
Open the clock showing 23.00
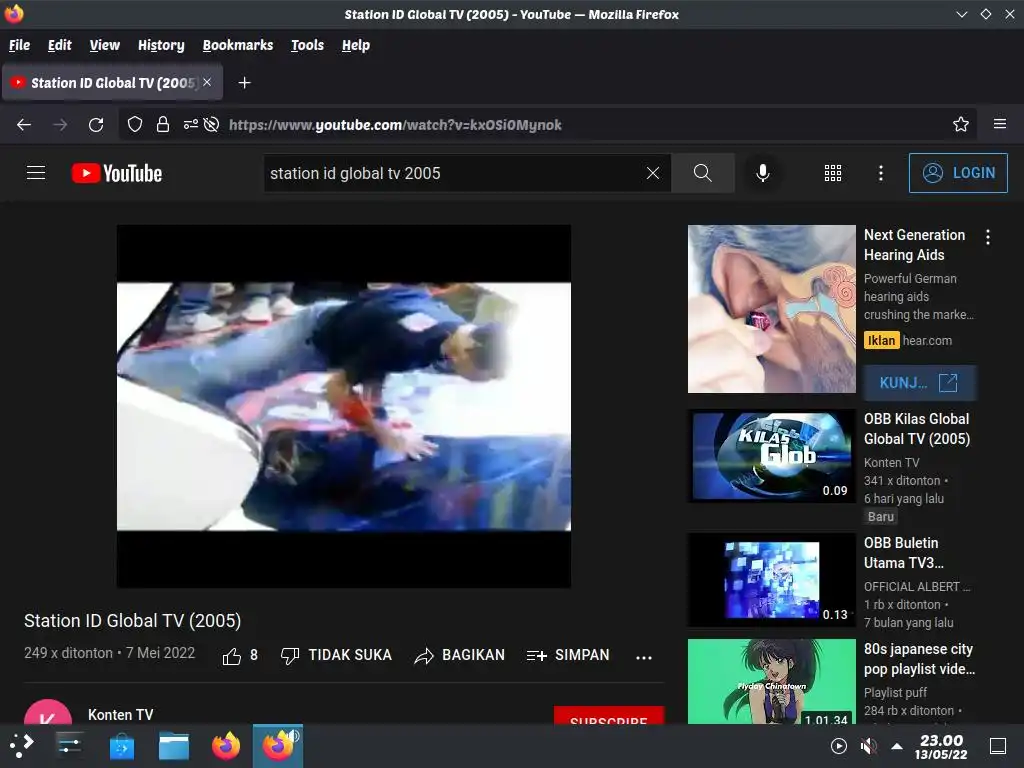[x=941, y=746]
